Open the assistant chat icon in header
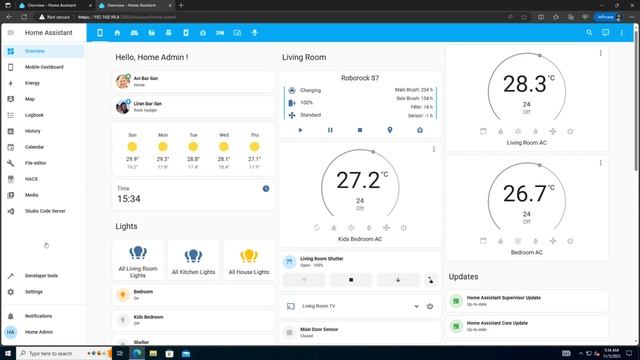Screen dimensions: 640x360 (x=605, y=33)
